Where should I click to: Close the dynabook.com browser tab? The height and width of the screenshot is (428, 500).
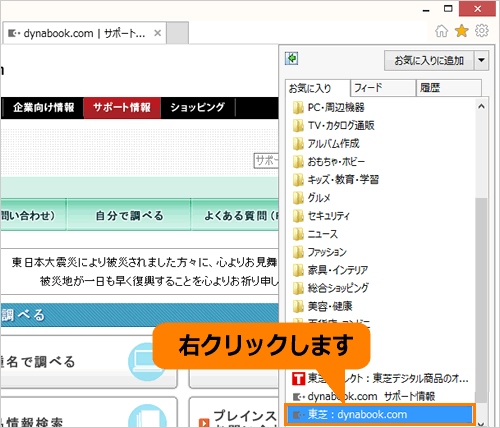pyautogui.click(x=157, y=33)
